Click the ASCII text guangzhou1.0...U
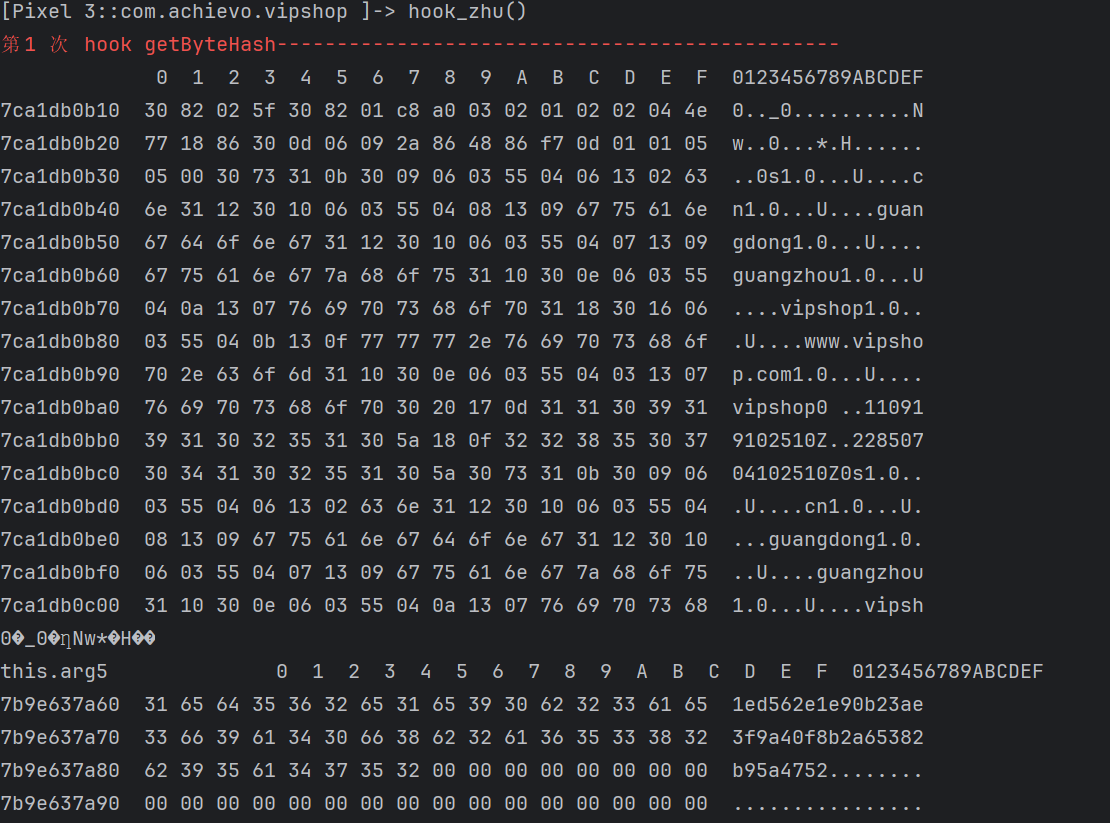Viewport: 1110px width, 823px height. pyautogui.click(x=827, y=276)
